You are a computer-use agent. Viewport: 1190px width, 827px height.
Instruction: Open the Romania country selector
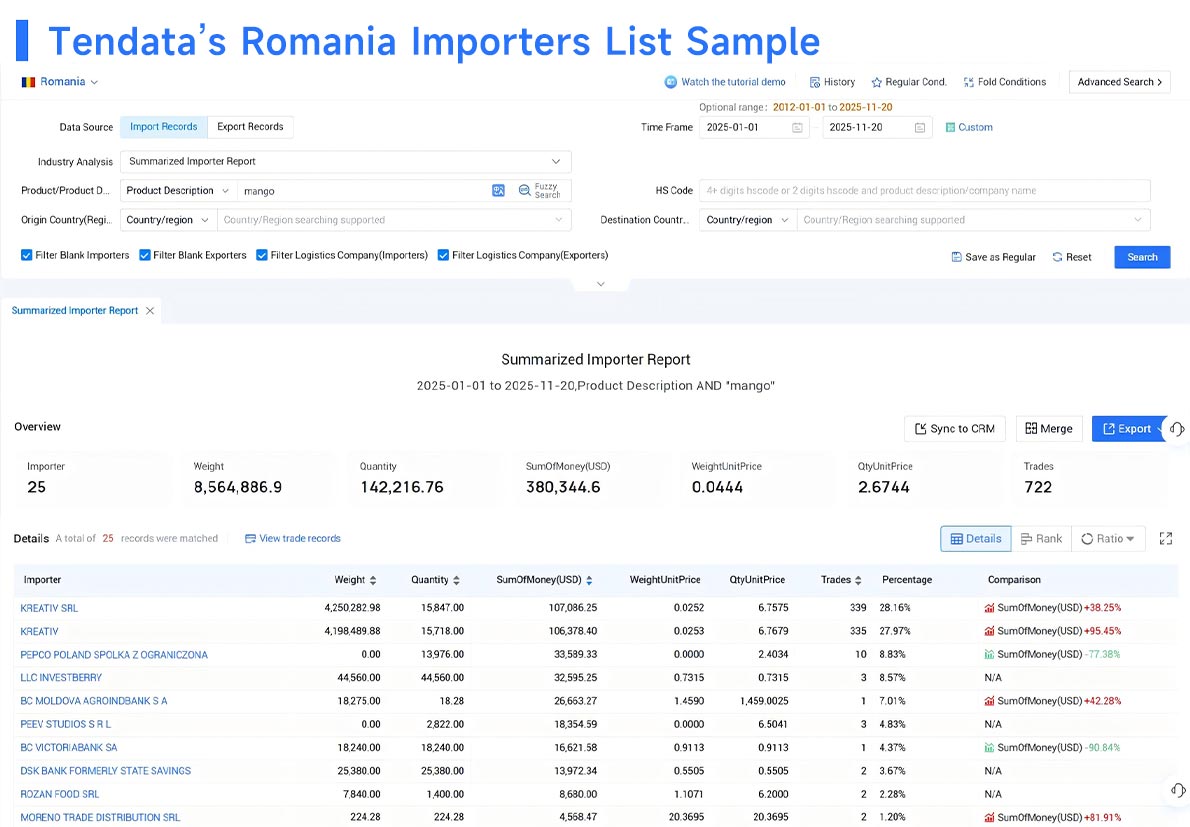pyautogui.click(x=60, y=82)
